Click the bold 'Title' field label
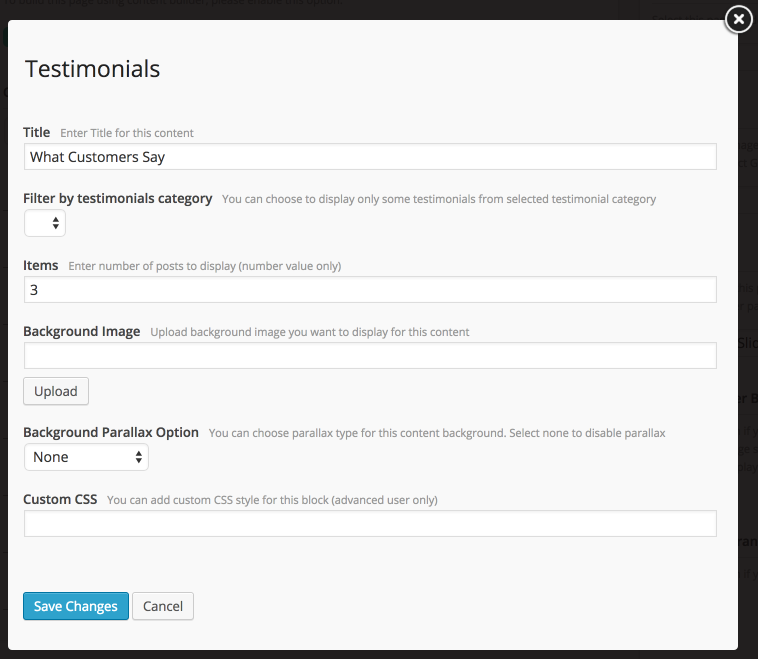The width and height of the screenshot is (758, 659). tap(37, 132)
